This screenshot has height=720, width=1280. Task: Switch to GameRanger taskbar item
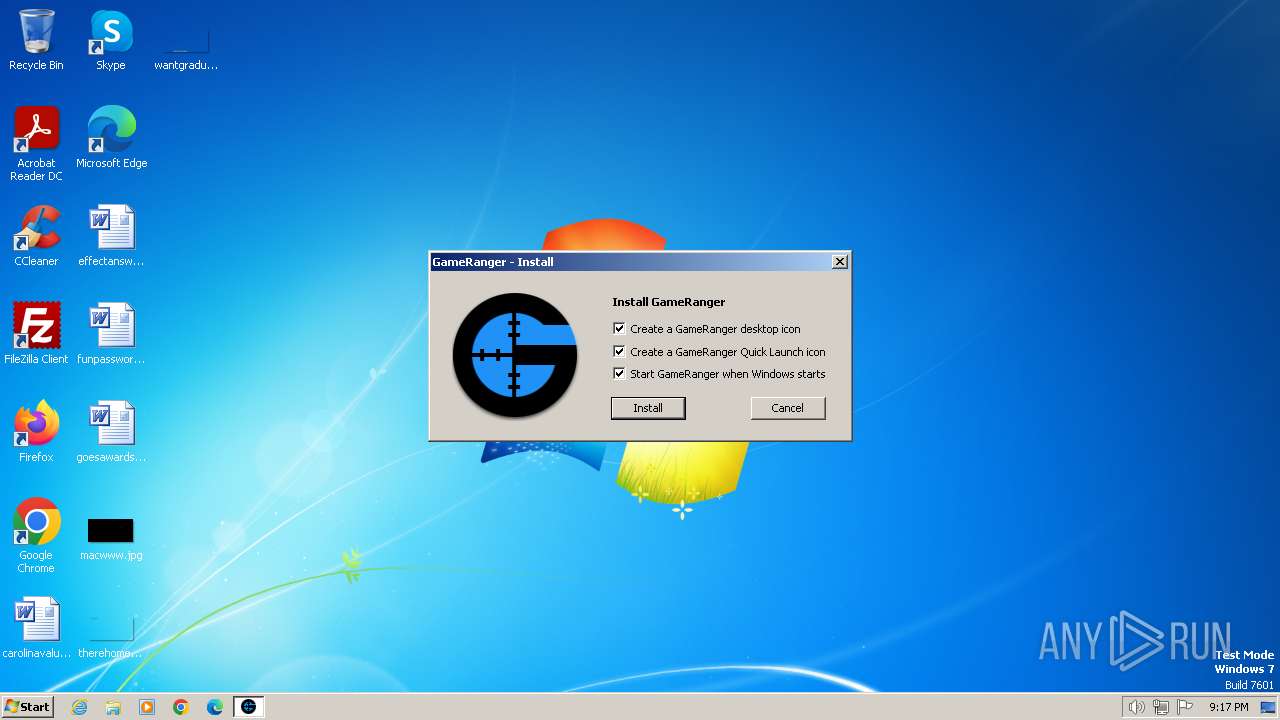click(249, 707)
